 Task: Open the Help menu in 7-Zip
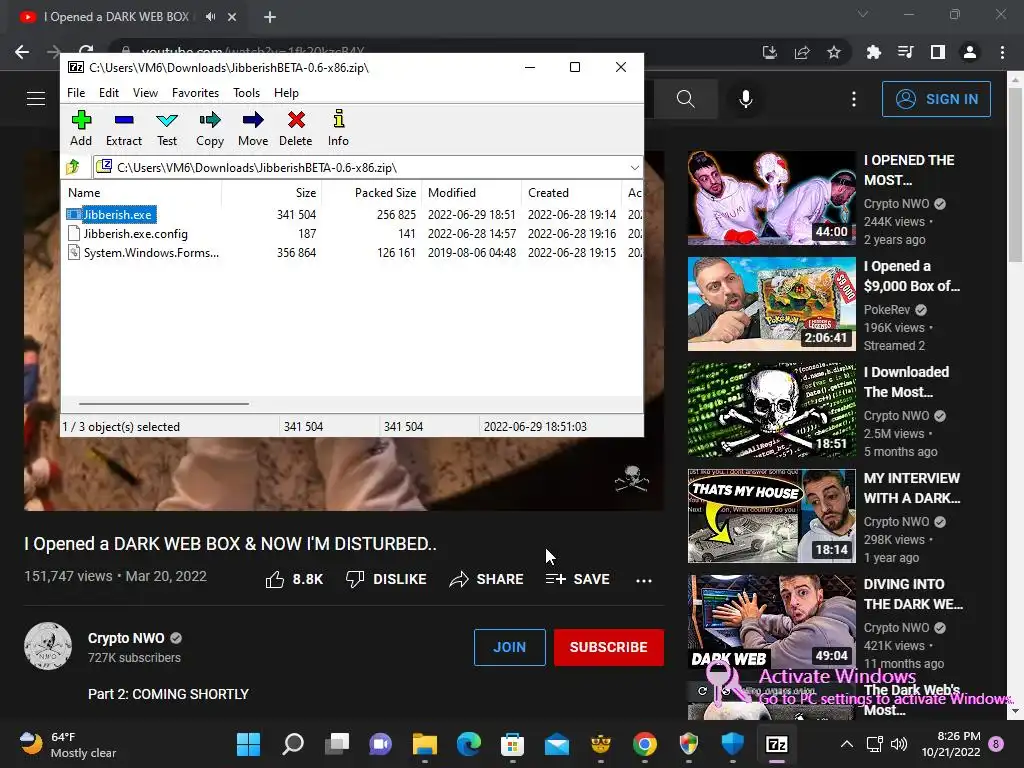(286, 93)
